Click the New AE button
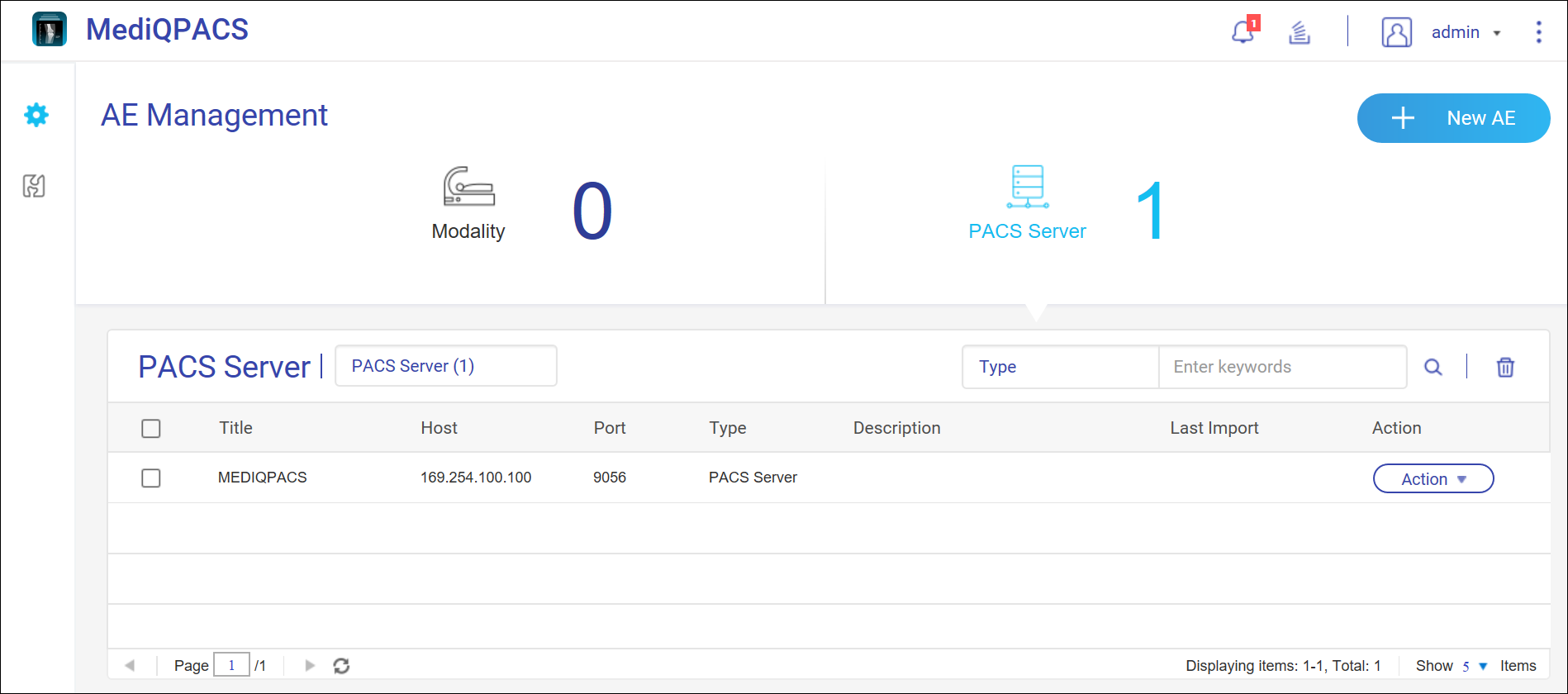Image resolution: width=1568 pixels, height=694 pixels. [1453, 118]
